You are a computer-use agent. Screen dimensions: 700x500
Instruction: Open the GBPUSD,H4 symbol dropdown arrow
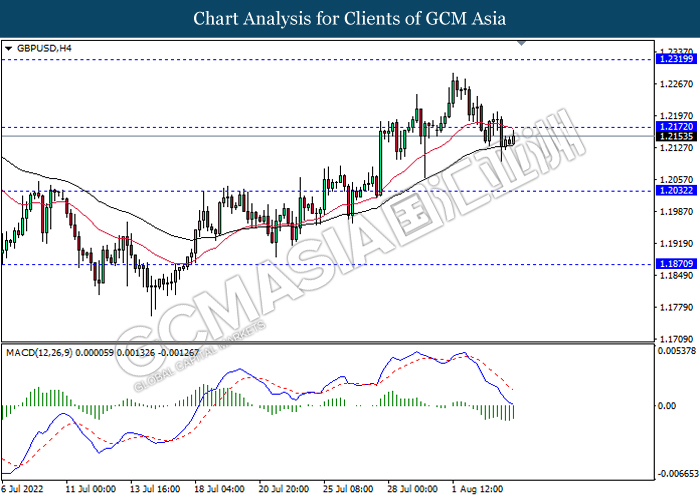pos(8,49)
